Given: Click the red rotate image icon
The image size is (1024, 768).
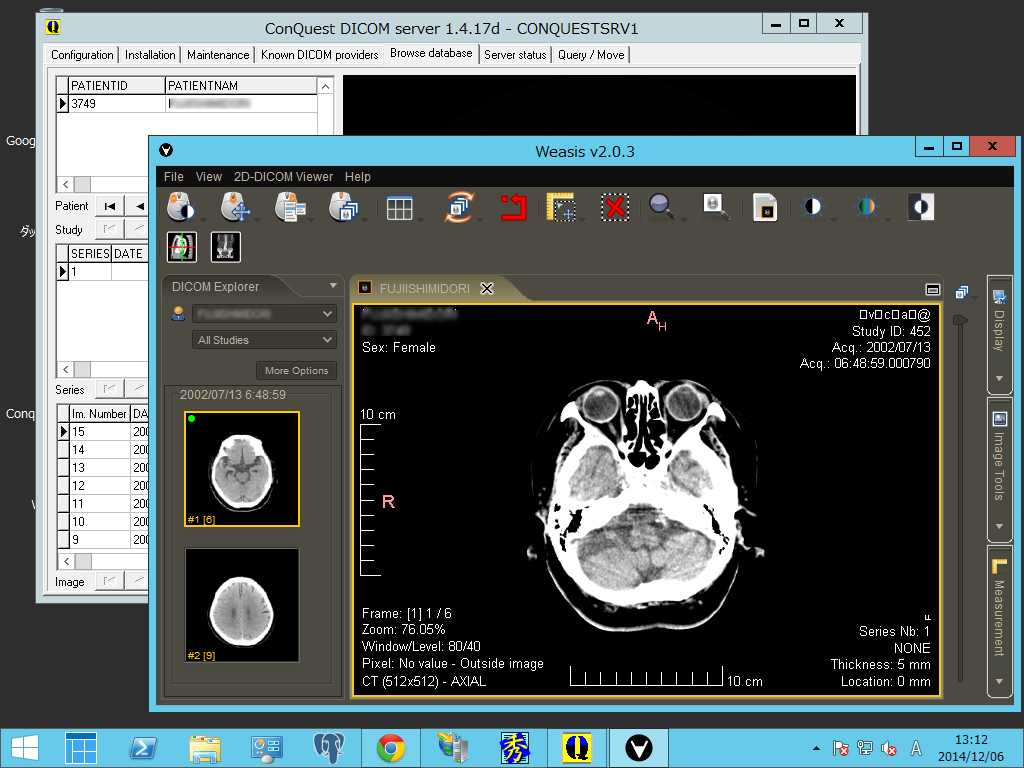Looking at the screenshot, I should point(513,207).
